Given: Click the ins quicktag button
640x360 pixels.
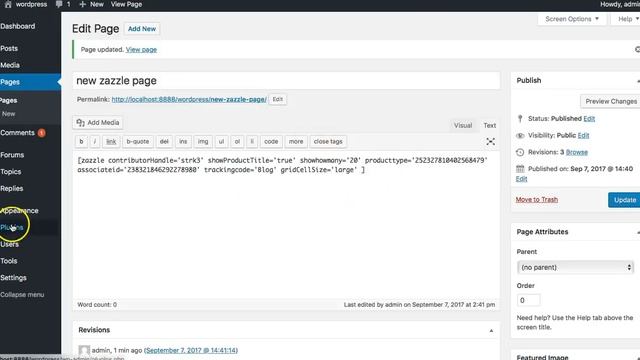Looking at the screenshot, I should [x=183, y=142].
